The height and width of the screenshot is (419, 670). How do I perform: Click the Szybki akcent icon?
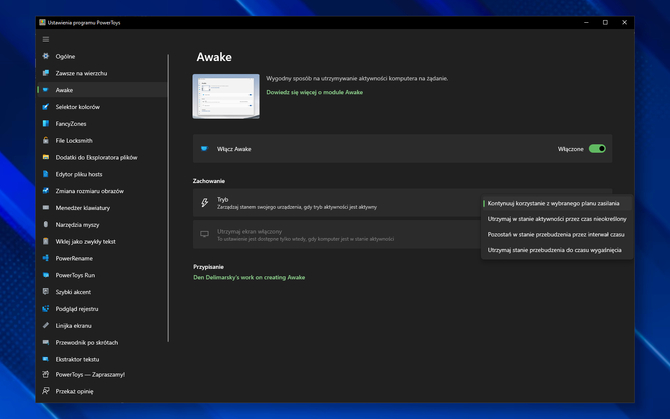pyautogui.click(x=46, y=292)
